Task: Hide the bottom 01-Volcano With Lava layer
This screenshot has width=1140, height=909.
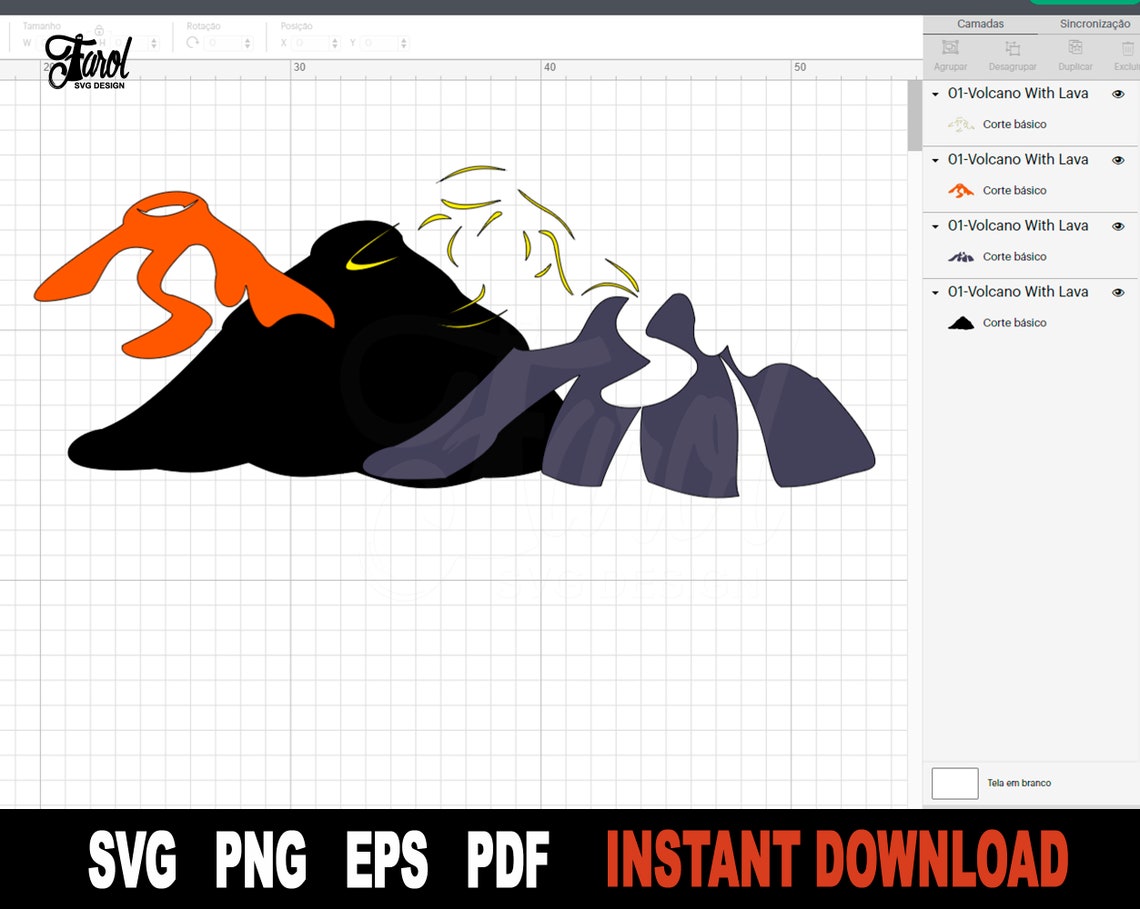Action: [1118, 292]
